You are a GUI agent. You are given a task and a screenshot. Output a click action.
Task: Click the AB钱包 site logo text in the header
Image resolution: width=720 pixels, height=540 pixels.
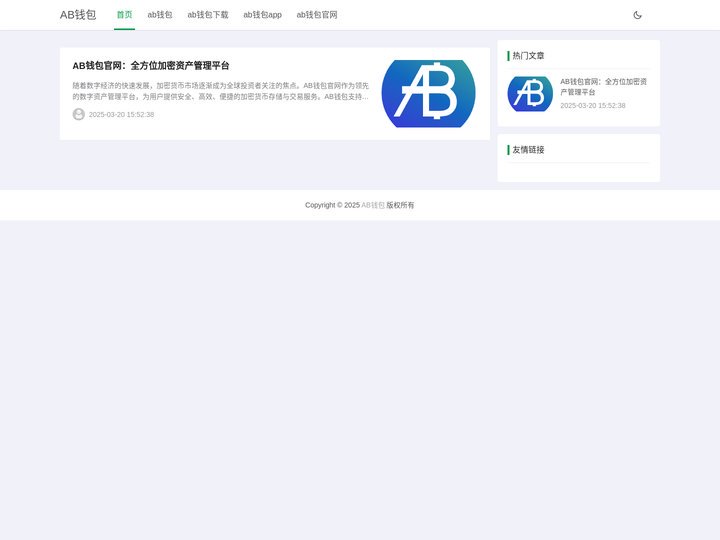(x=78, y=15)
